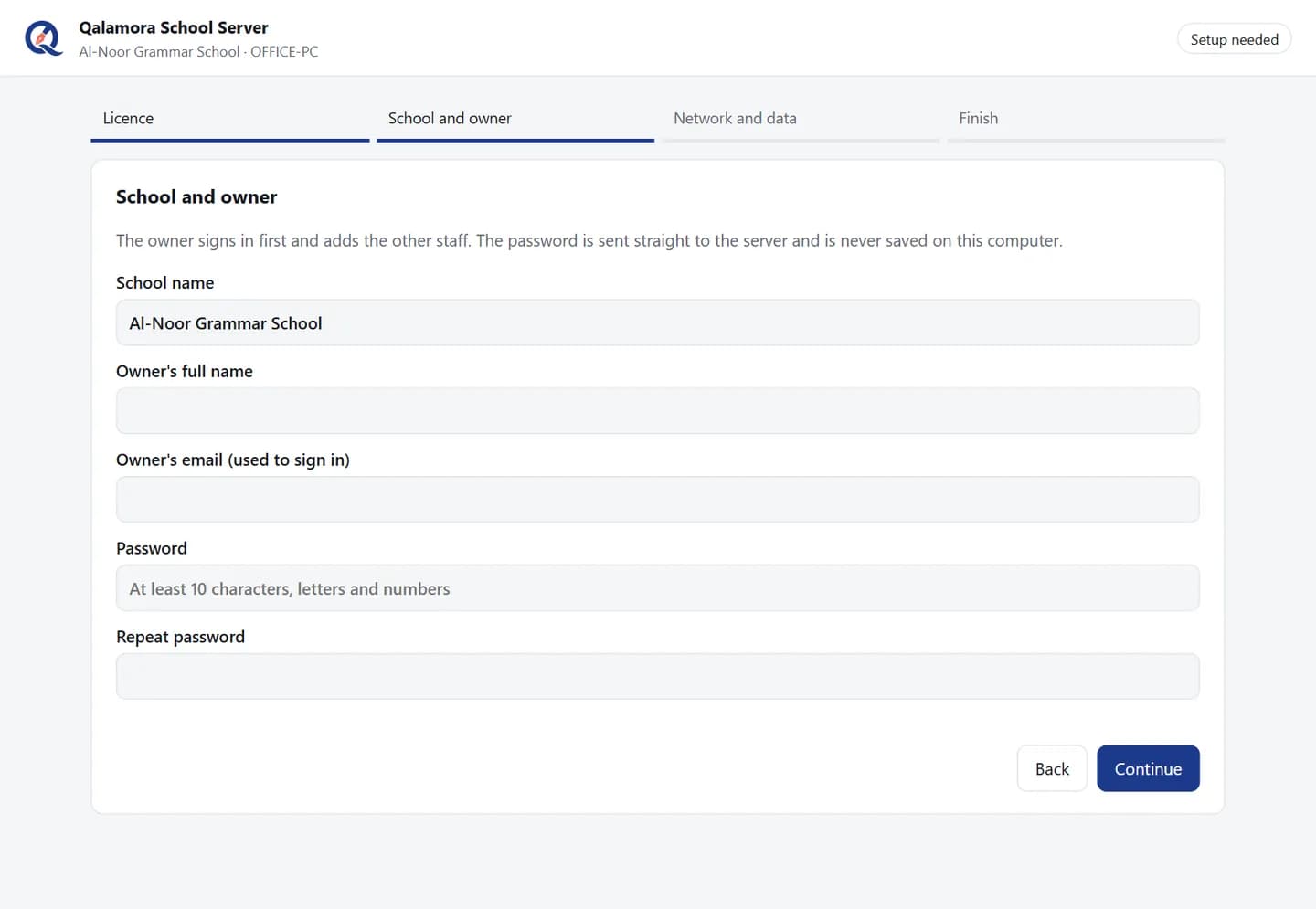Click the Repeat password field

coord(657,677)
